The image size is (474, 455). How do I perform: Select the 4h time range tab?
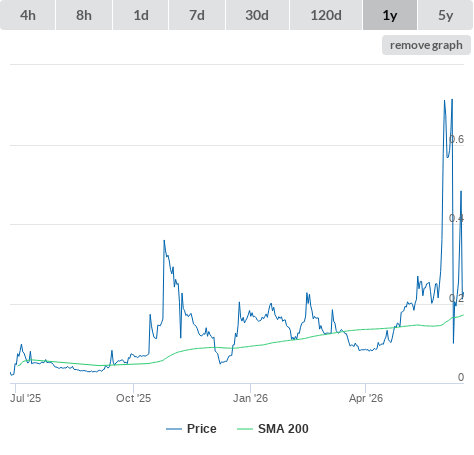point(27,15)
